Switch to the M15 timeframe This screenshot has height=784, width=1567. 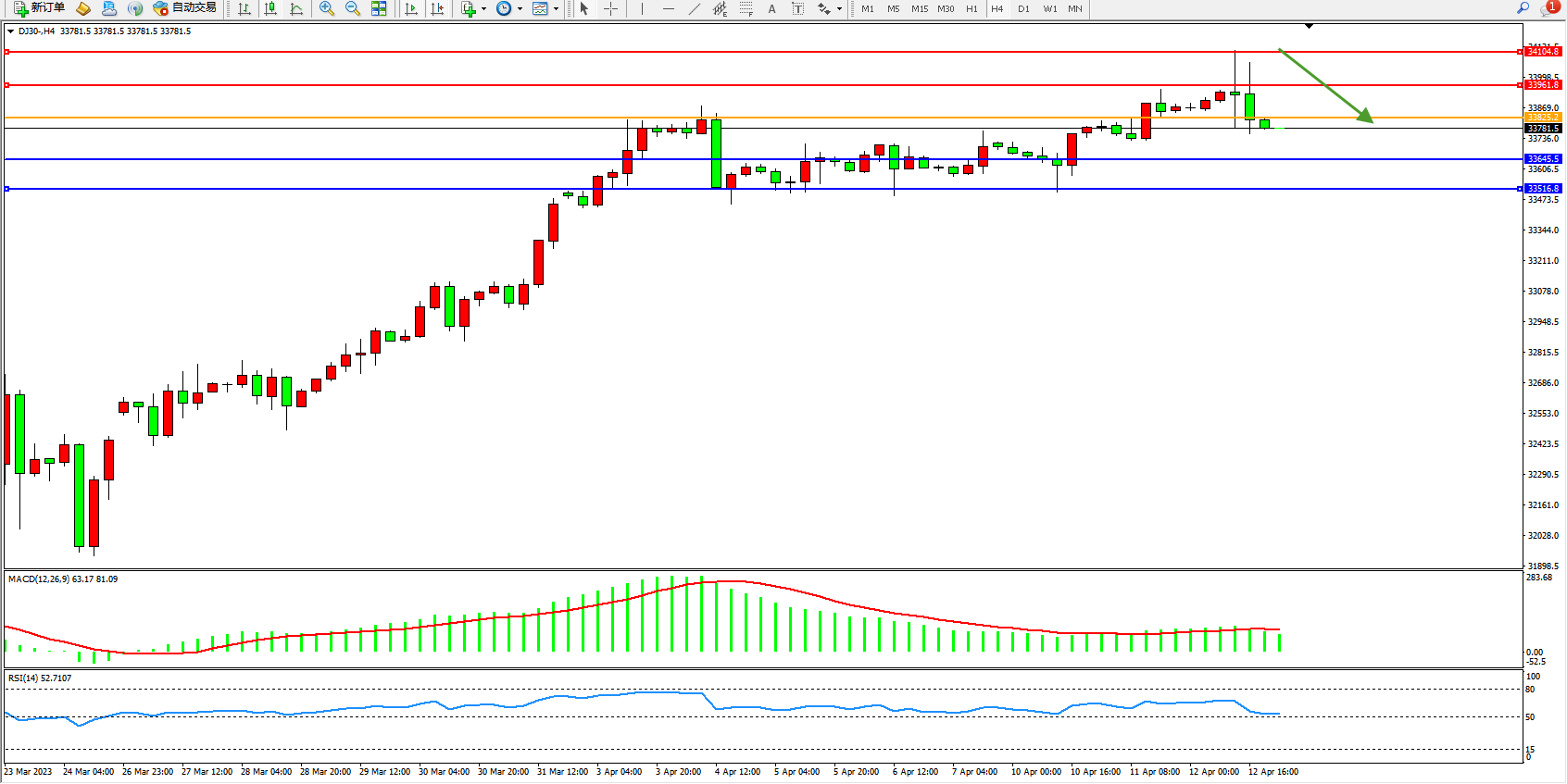[919, 9]
